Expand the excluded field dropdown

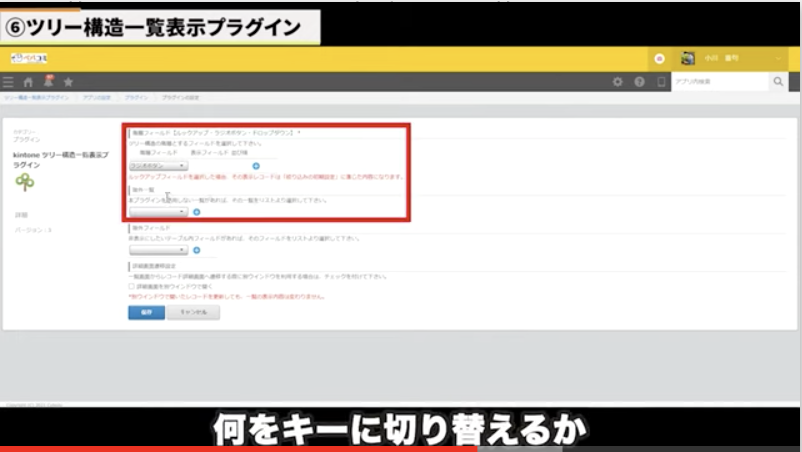pyautogui.click(x=158, y=250)
